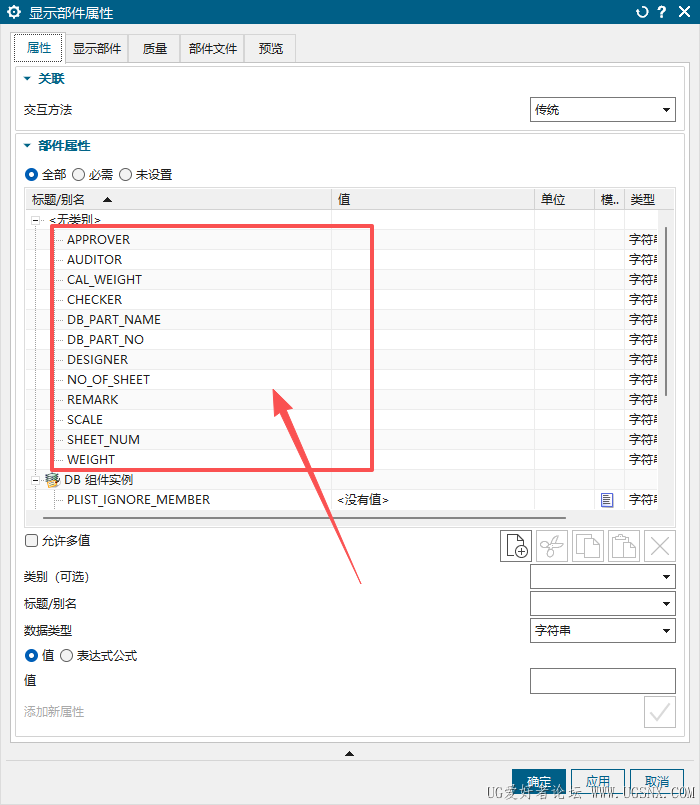This screenshot has width=700, height=805.
Task: Click the 模.. column header
Action: (610, 199)
